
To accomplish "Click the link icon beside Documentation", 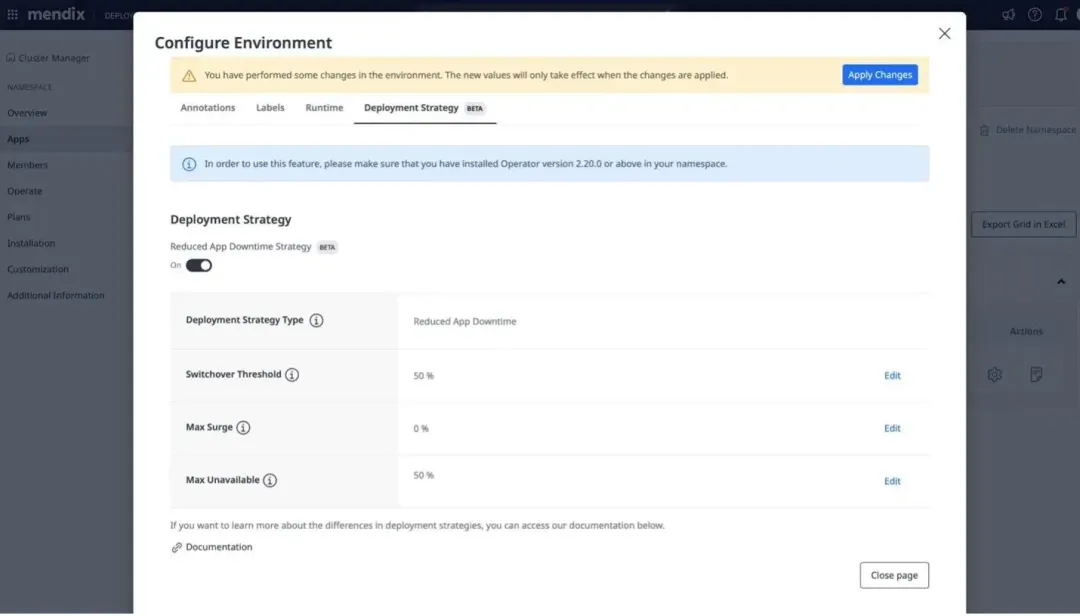I will point(176,548).
